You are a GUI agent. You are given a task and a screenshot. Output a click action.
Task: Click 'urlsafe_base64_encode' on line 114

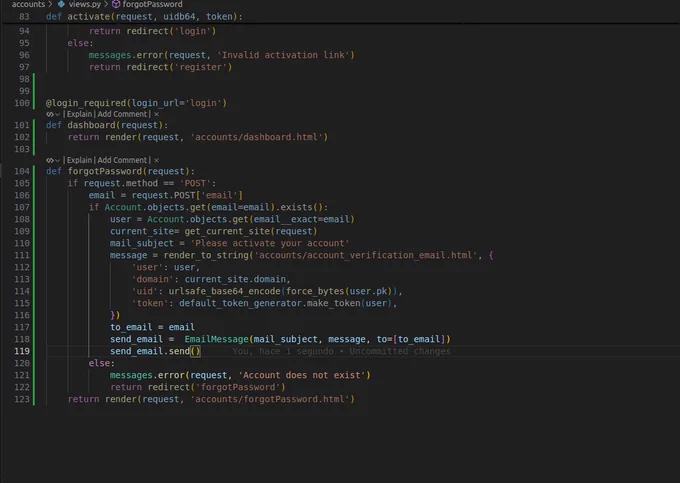[x=224, y=291]
